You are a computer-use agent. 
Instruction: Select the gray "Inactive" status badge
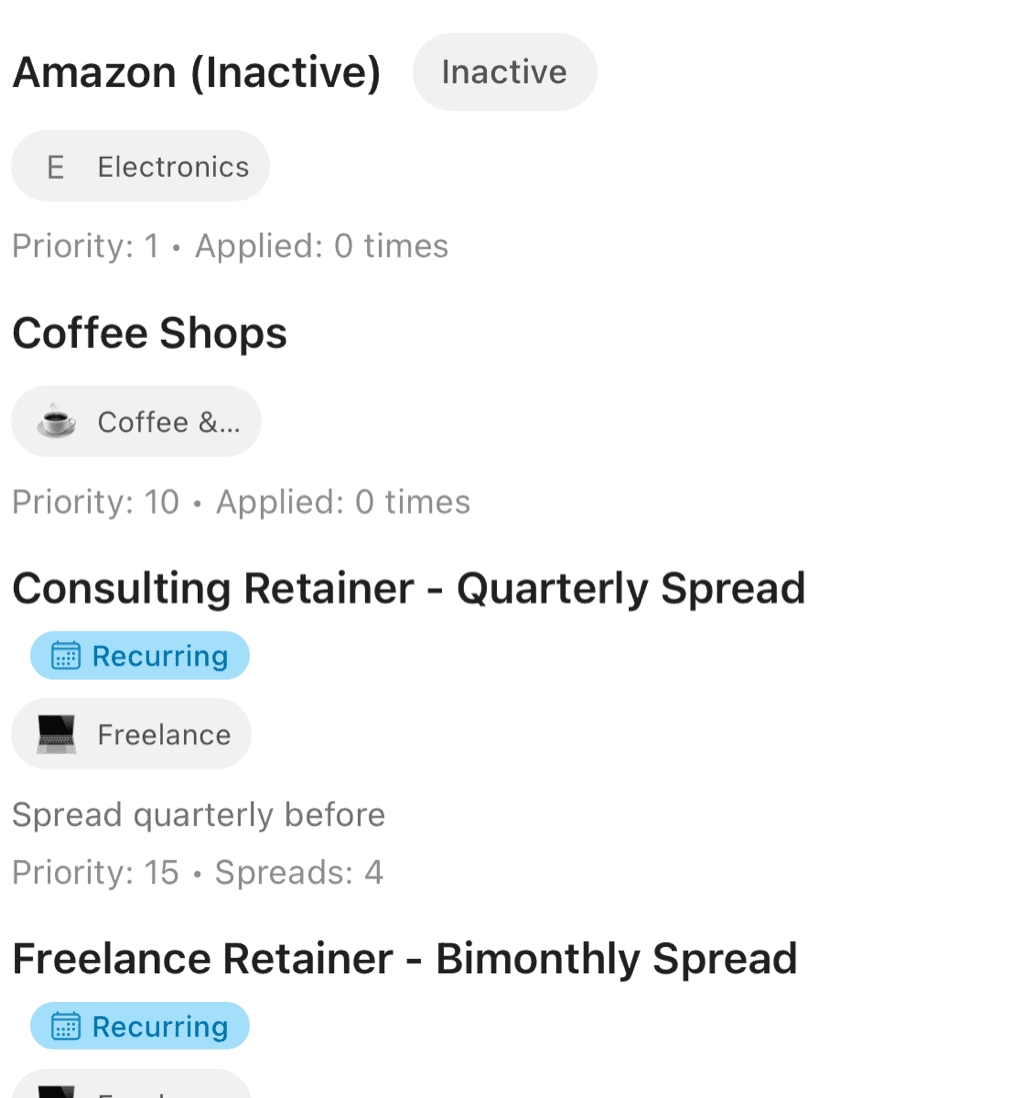point(504,72)
